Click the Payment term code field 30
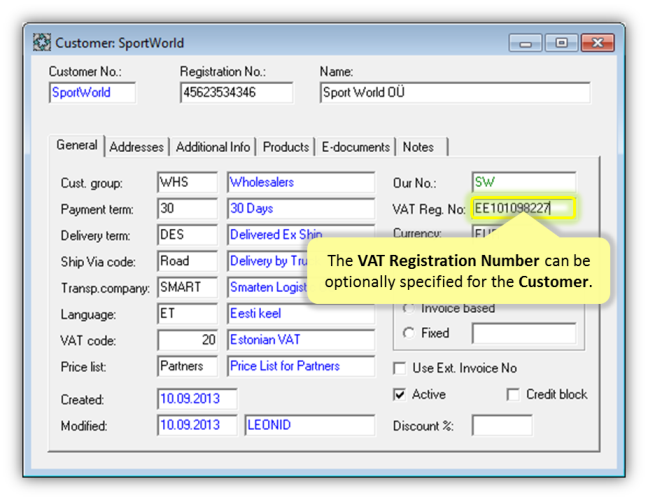This screenshot has height=500, width=648. pos(188,209)
